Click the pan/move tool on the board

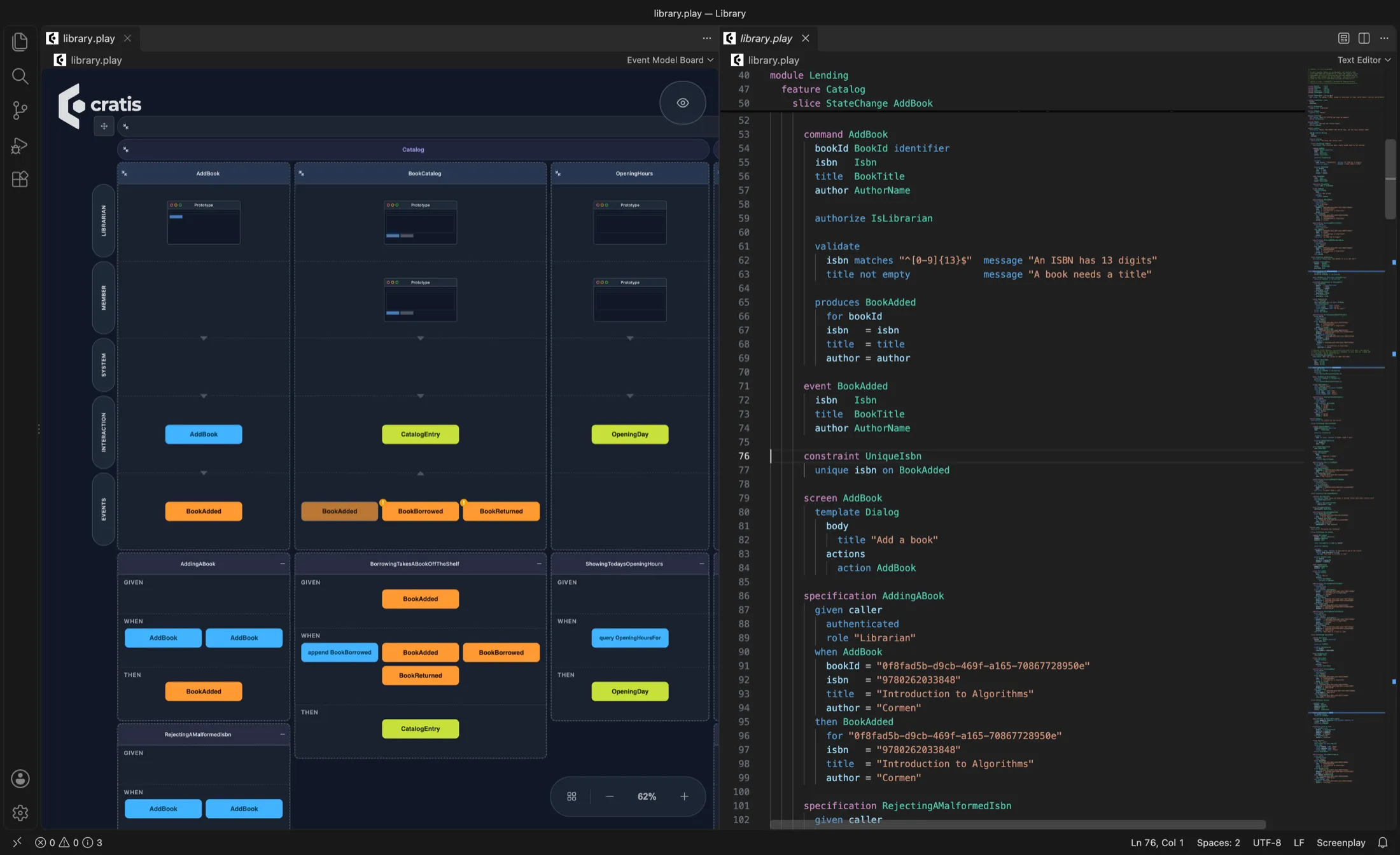[104, 126]
